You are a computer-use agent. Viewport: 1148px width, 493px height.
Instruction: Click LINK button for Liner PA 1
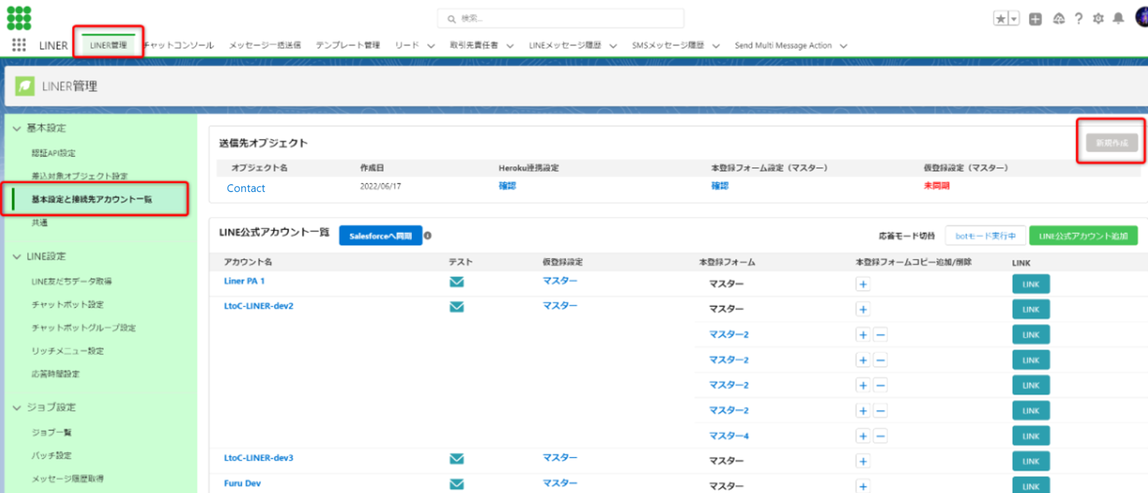point(1031,284)
